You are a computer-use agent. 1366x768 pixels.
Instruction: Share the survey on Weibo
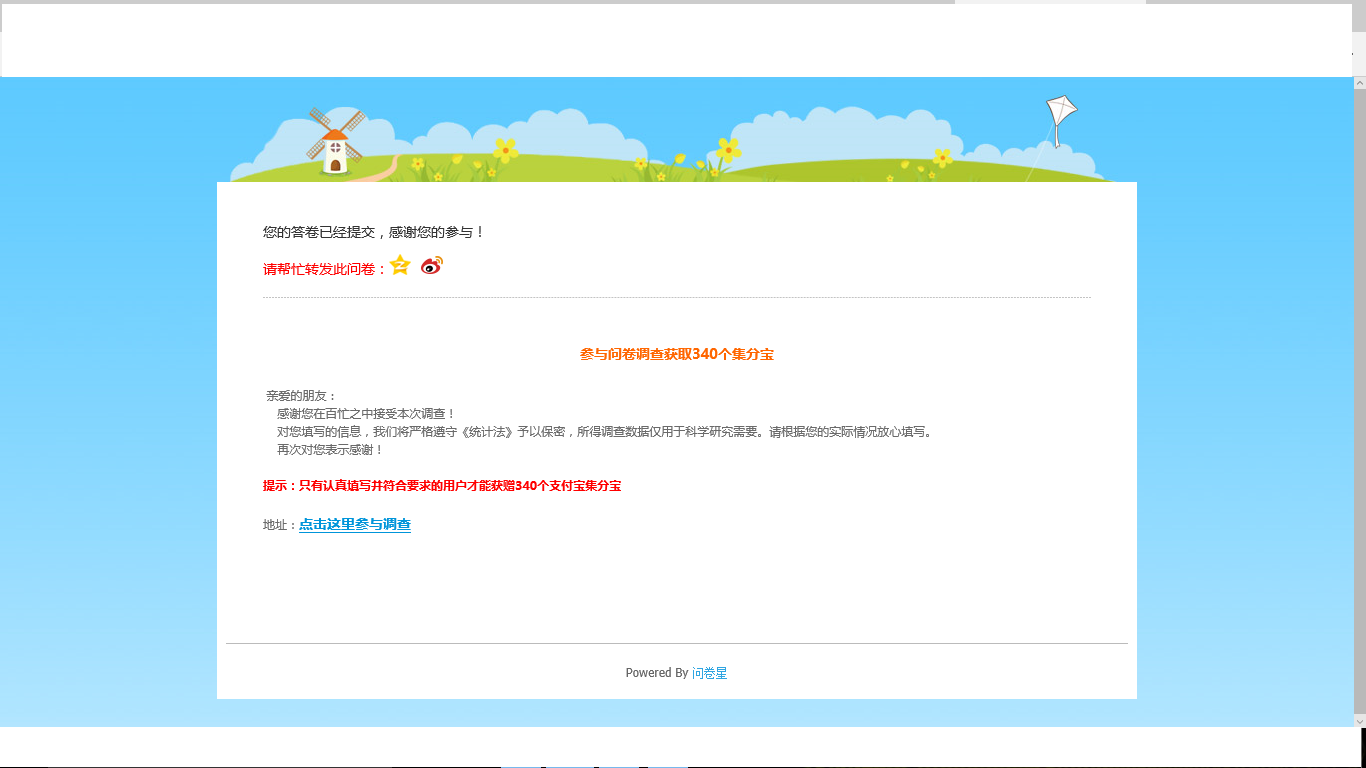coord(432,265)
